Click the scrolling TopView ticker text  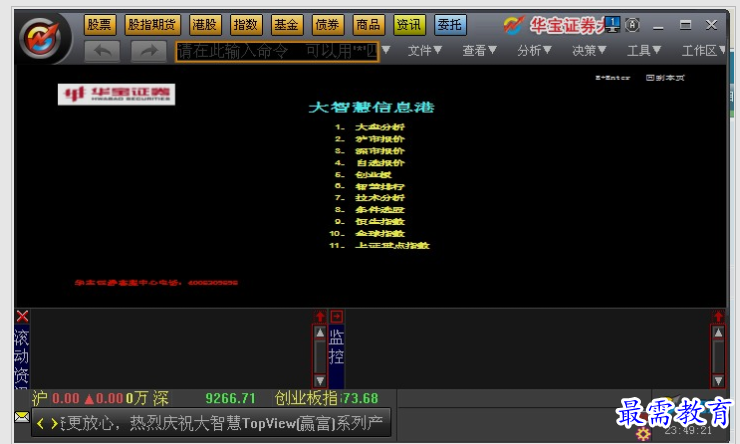pyautogui.click(x=222, y=423)
